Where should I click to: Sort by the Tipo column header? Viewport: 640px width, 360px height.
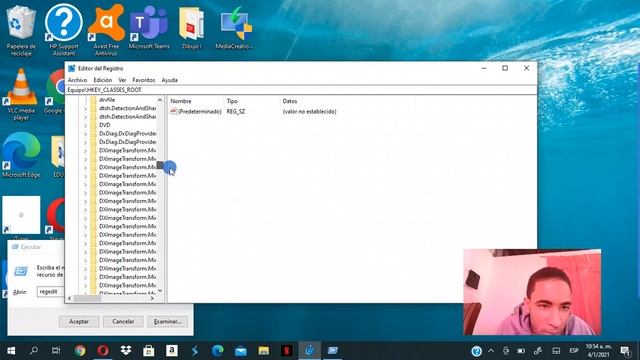click(232, 101)
